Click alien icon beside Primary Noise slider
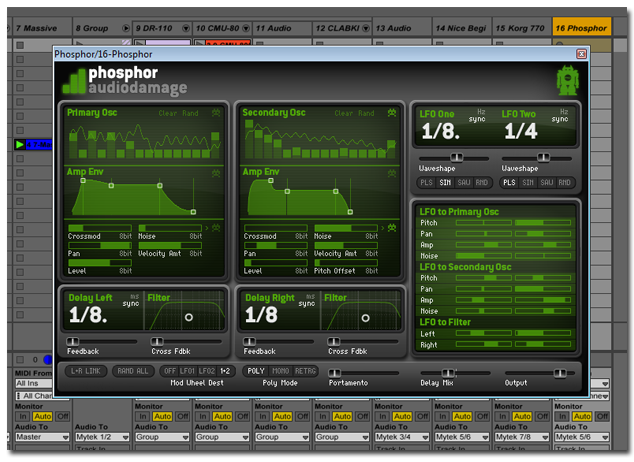 pyautogui.click(x=216, y=228)
